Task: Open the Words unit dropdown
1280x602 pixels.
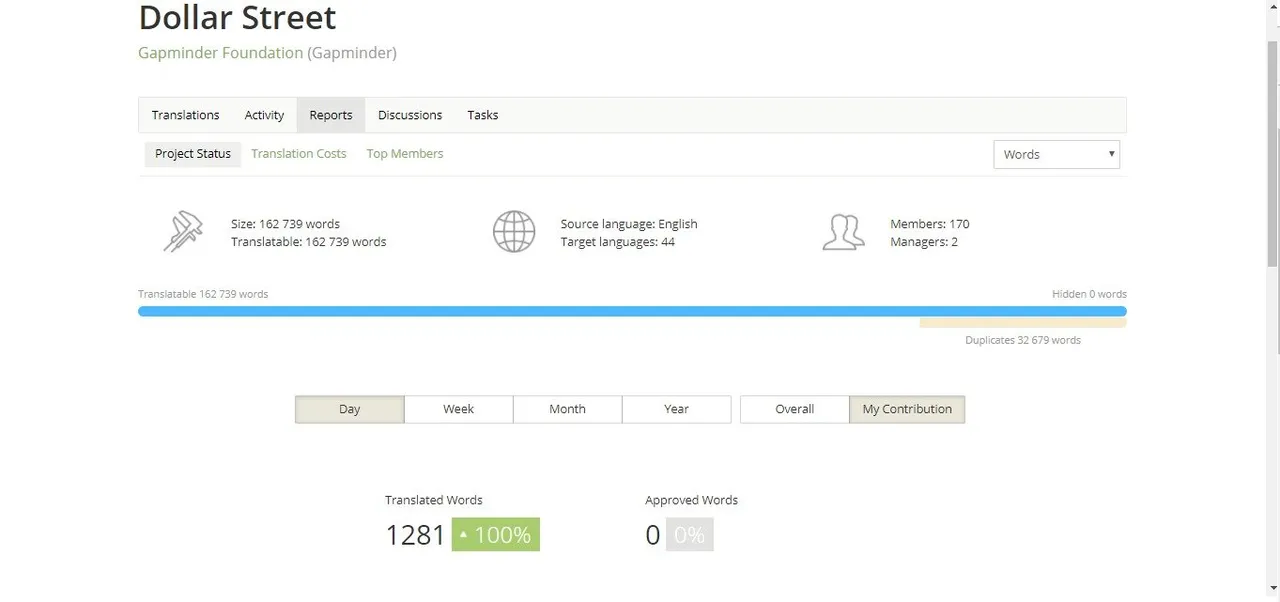Action: pyautogui.click(x=1056, y=154)
